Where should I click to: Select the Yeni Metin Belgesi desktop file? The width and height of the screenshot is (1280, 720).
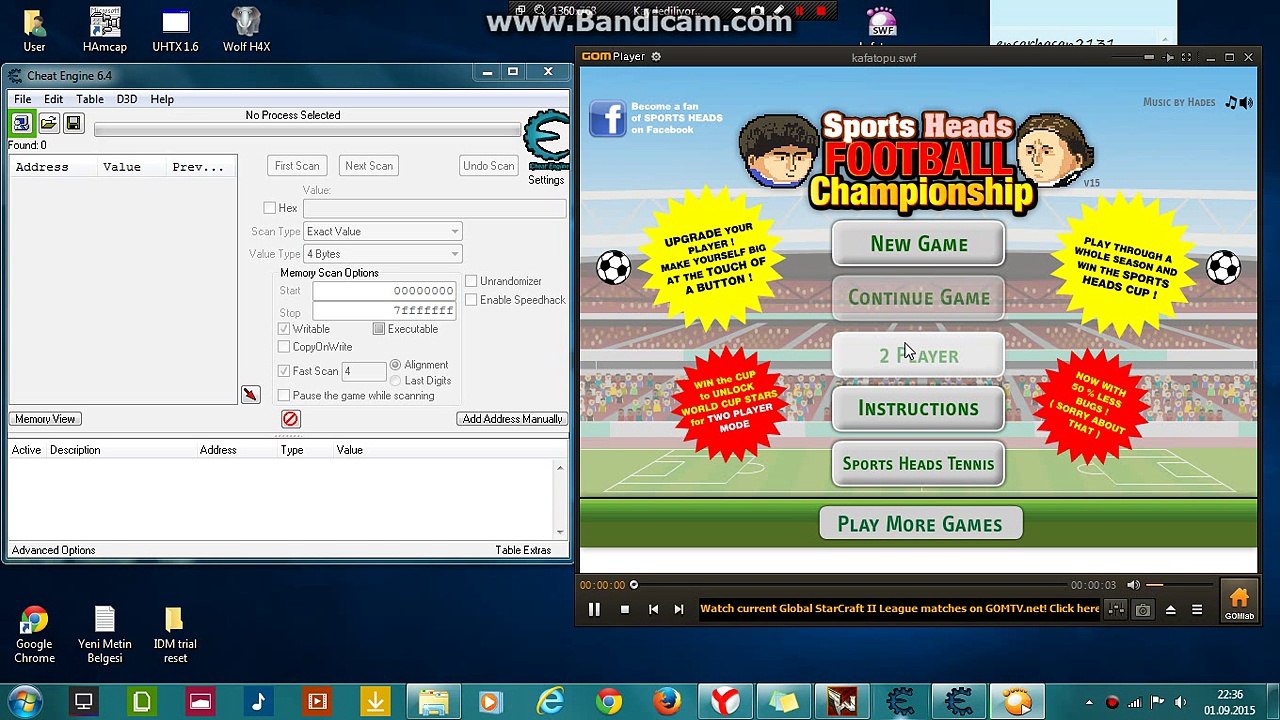[105, 634]
